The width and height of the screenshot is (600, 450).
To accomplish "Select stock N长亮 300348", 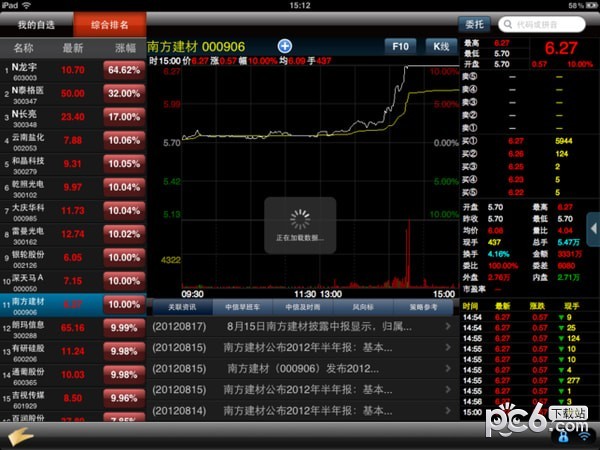I will [73, 117].
